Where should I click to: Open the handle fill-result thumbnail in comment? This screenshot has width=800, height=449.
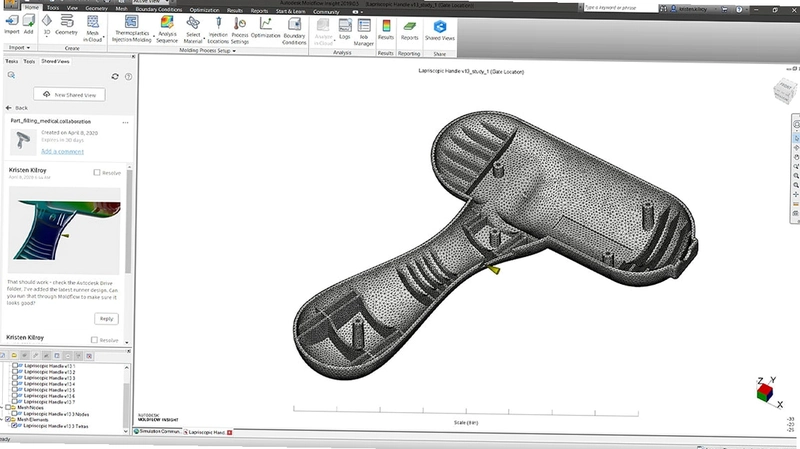pos(65,231)
